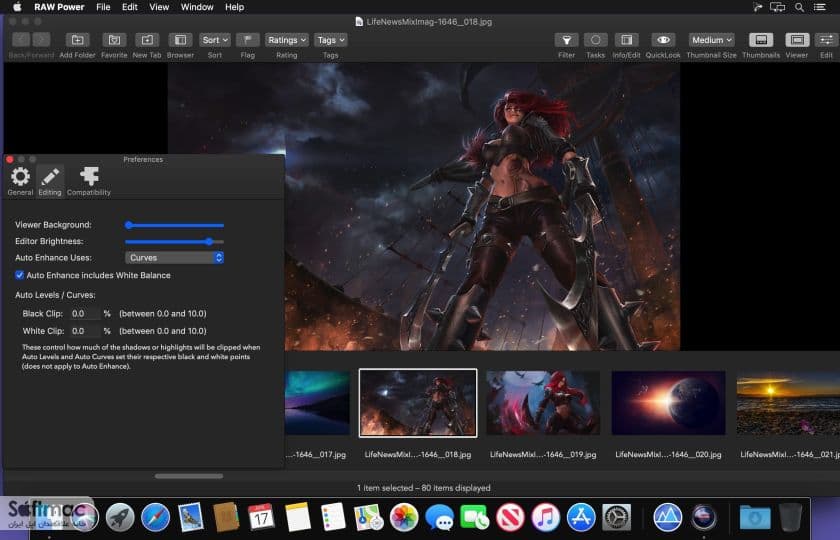Click the horizontal scrollbar below Preferences

coord(189,476)
